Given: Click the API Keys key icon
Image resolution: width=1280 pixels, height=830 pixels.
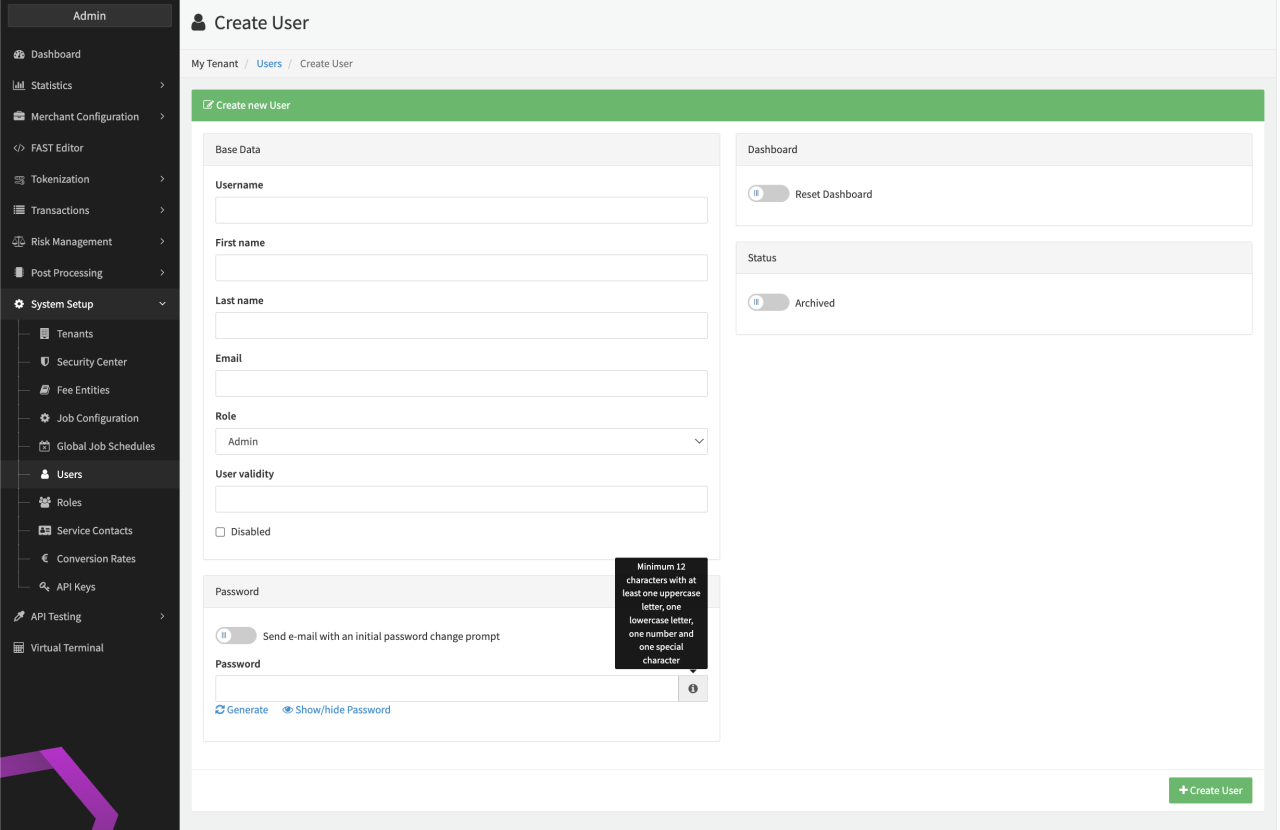Looking at the screenshot, I should (x=44, y=587).
